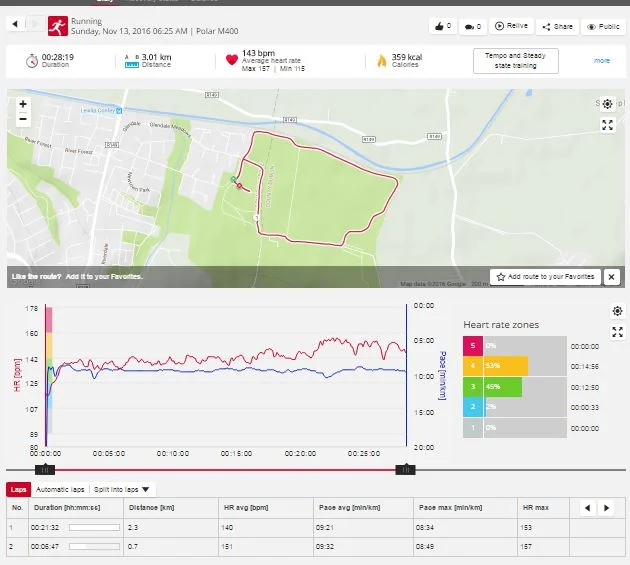Viewport: 630px width, 565px height.
Task: Go to the next training session arrow
Action: [x=36, y=22]
